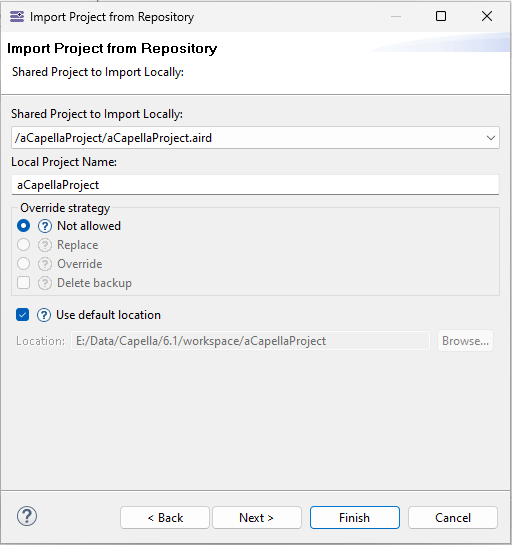Go to previous page with Back
The image size is (512, 545).
tap(165, 518)
